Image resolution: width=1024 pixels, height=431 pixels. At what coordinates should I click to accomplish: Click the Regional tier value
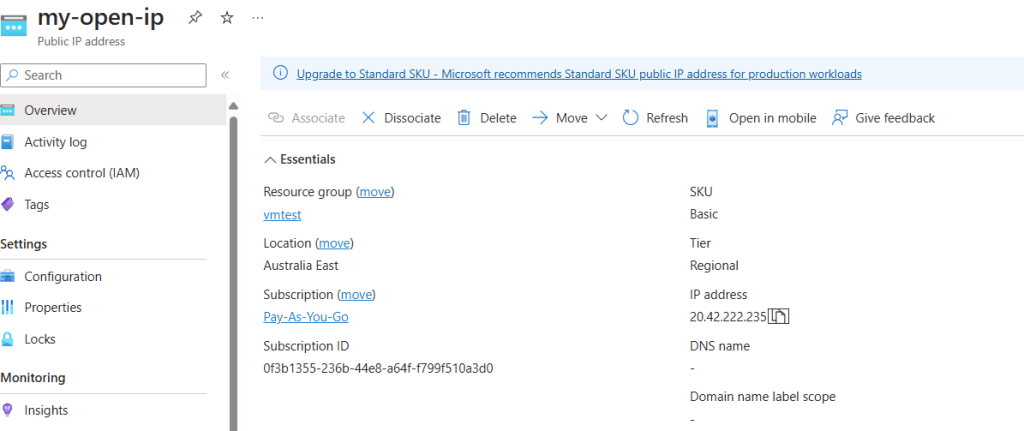point(714,266)
